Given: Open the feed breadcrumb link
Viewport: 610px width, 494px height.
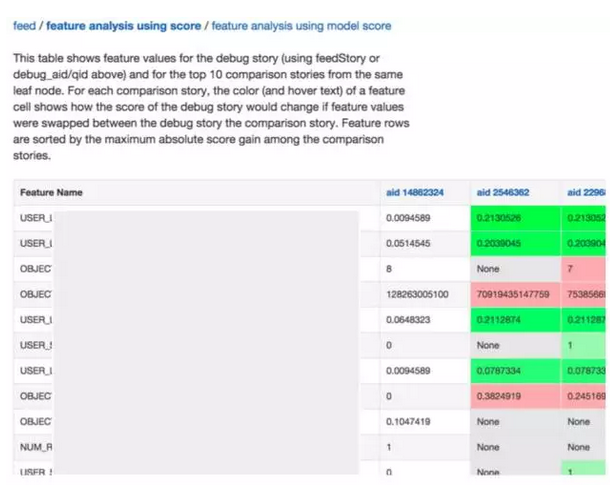Looking at the screenshot, I should coord(25,26).
